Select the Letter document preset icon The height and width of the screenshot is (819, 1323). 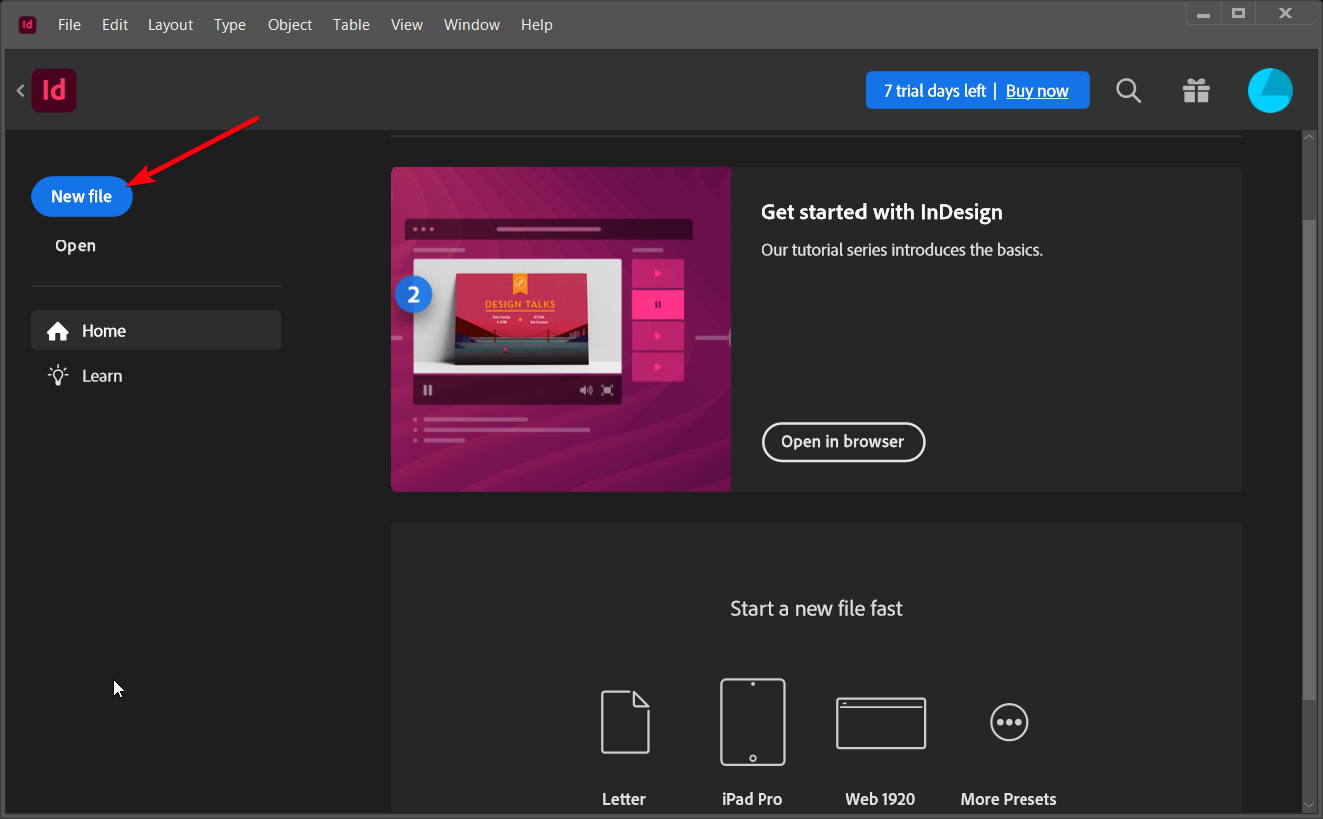(x=625, y=721)
